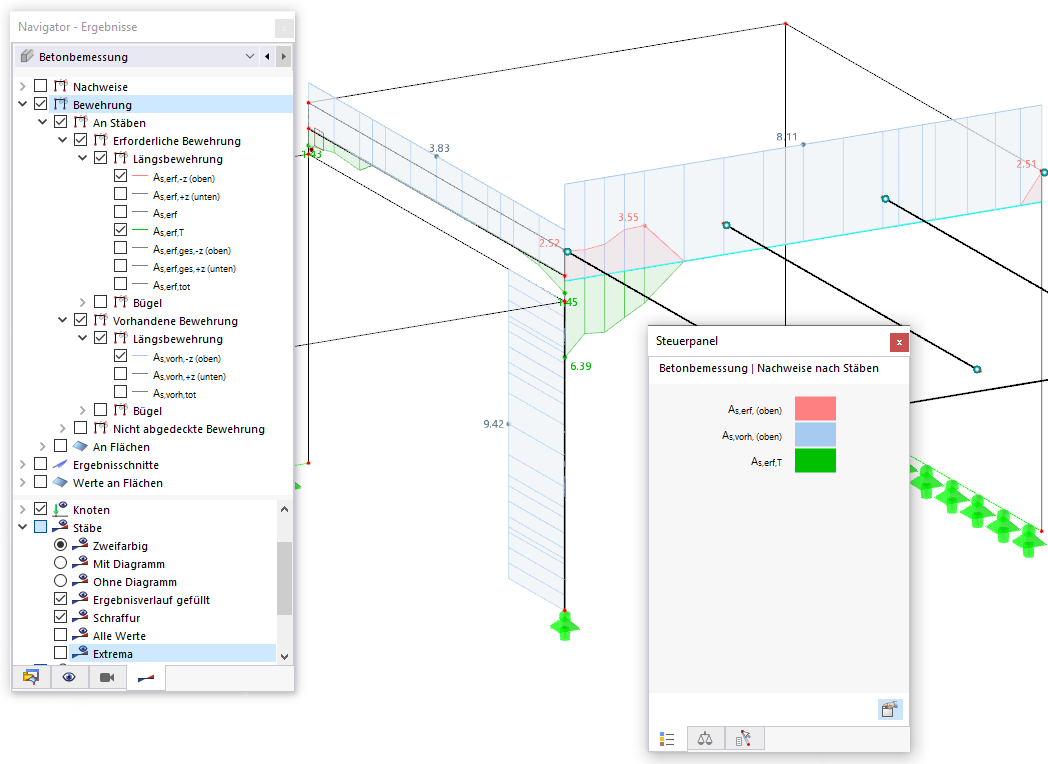The image size is (1048, 764).
Task: Uncheck the As,erf,T checkbox
Action: pyautogui.click(x=120, y=230)
